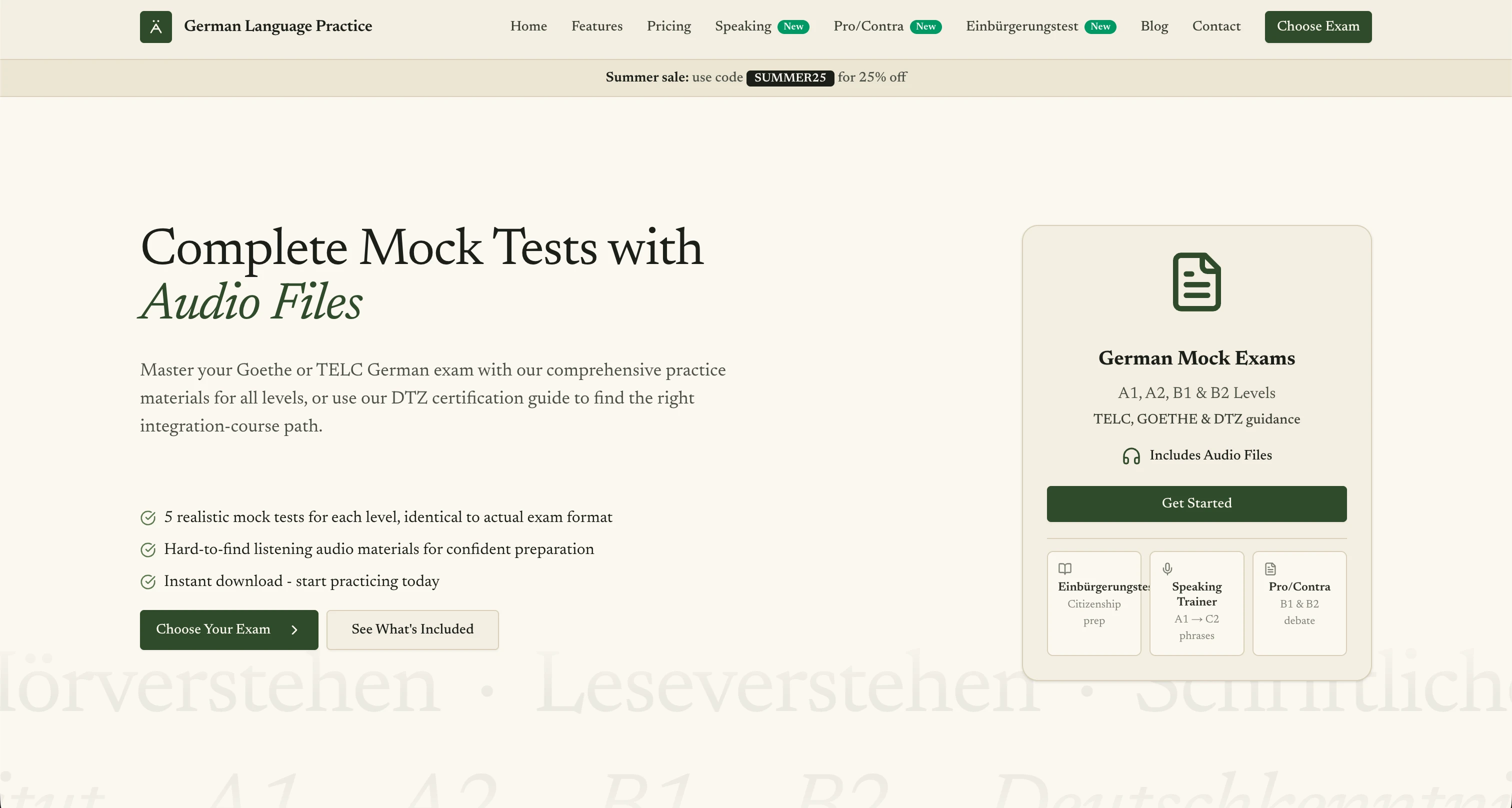
Task: Open the Einbürgerungstest Citizenship prep card
Action: [1093, 602]
